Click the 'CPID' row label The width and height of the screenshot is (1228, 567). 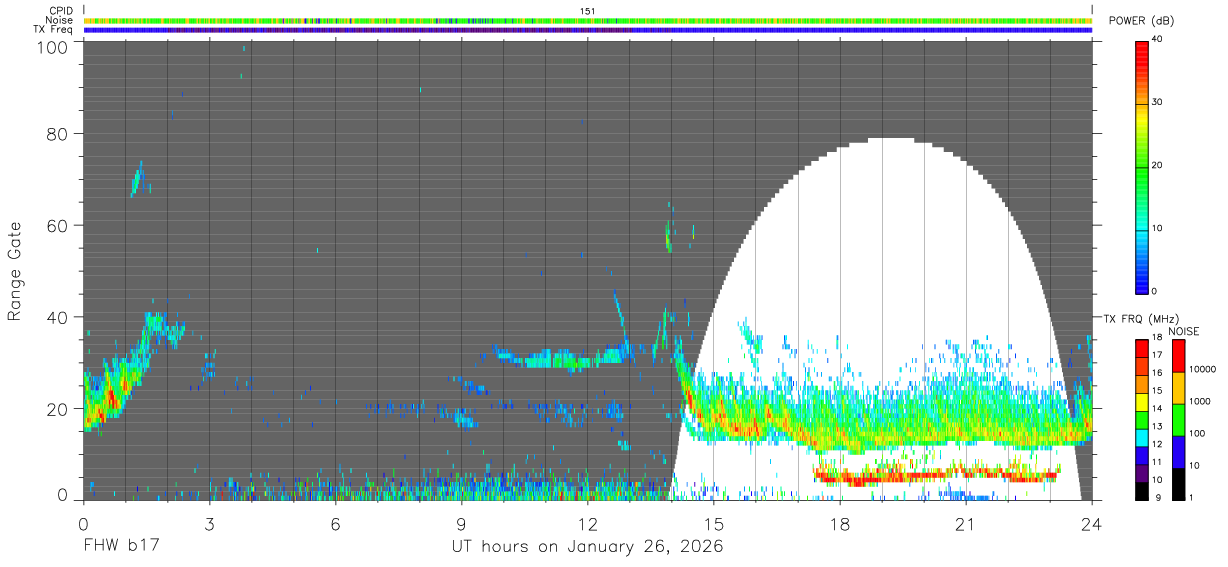(60, 10)
